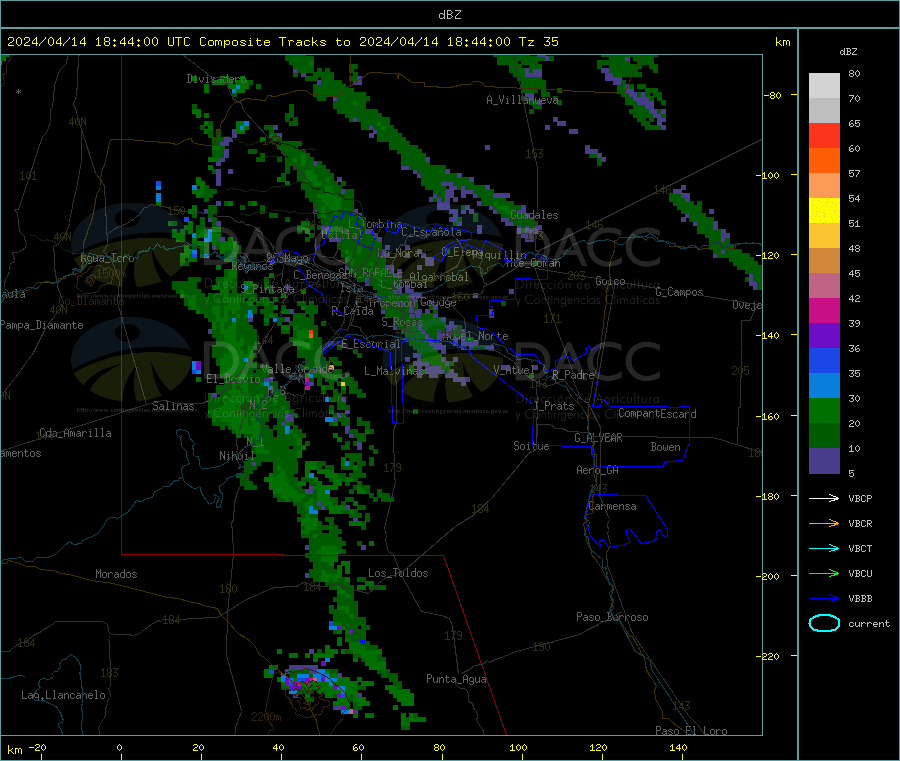The image size is (900, 761).
Task: Click the 'R_Padre' map label
Action: [573, 375]
